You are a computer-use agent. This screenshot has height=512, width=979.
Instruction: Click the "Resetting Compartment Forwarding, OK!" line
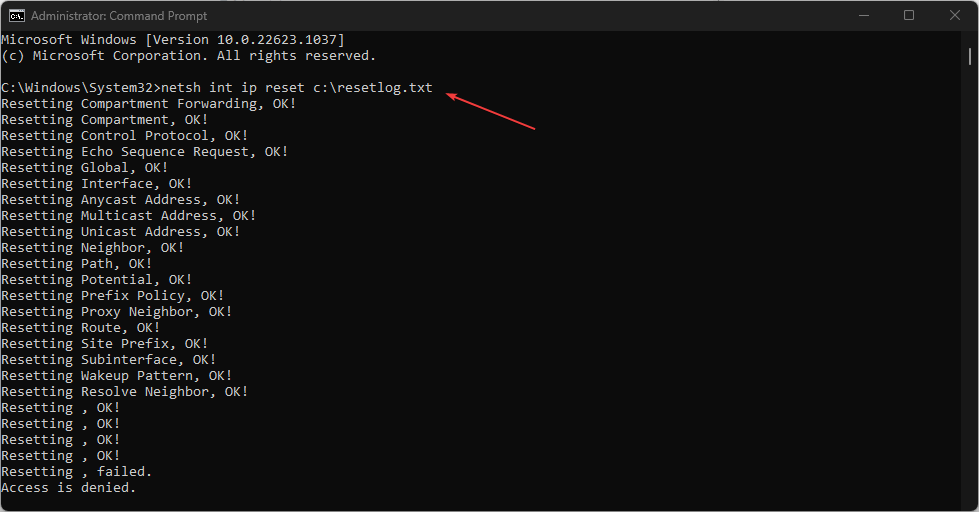point(148,104)
